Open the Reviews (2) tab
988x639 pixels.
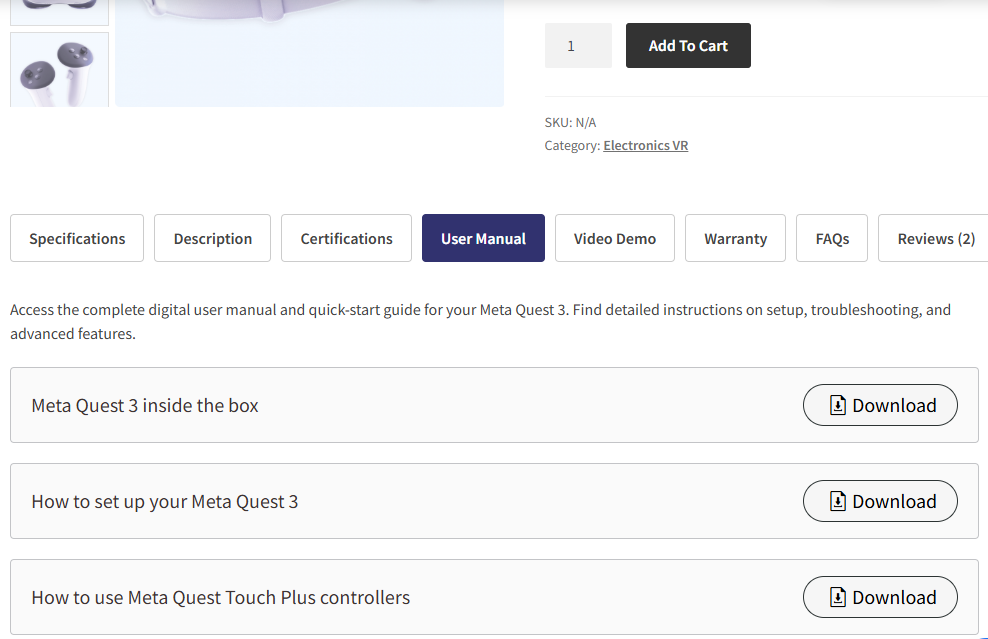934,238
